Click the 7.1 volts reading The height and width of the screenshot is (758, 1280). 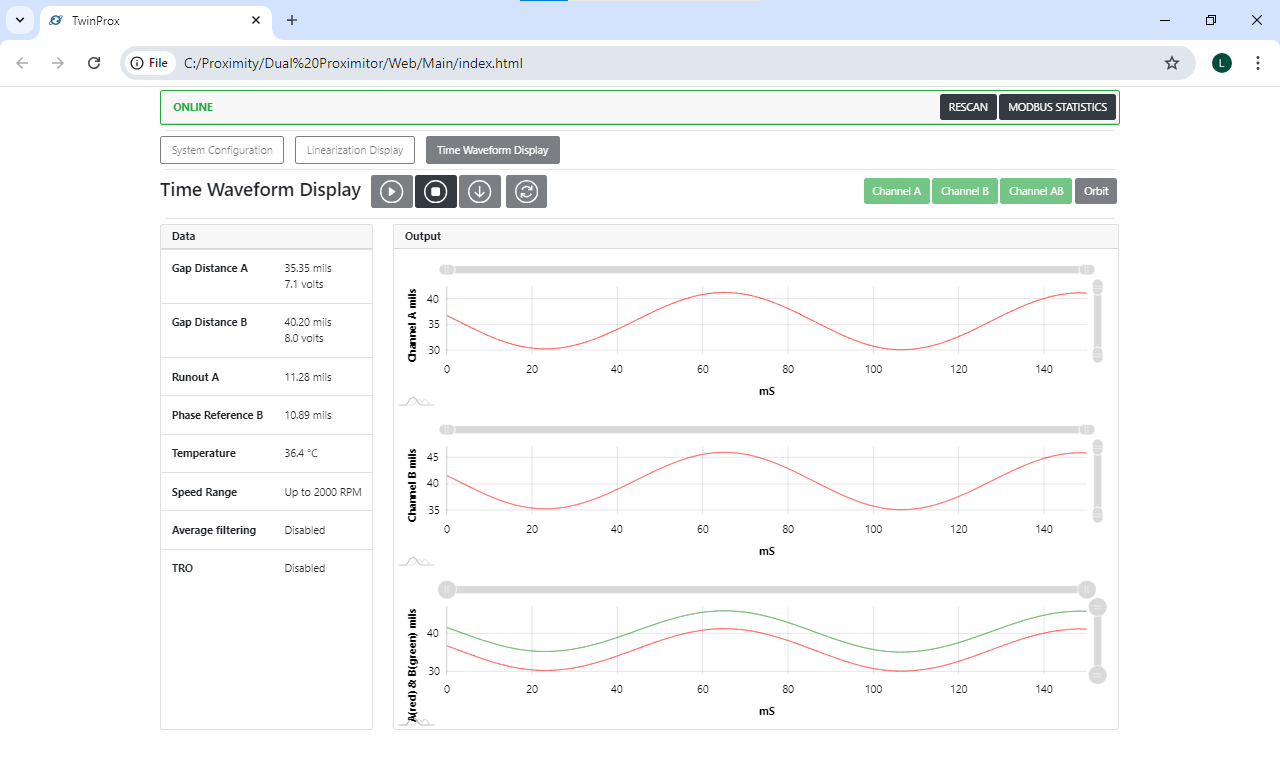click(304, 284)
